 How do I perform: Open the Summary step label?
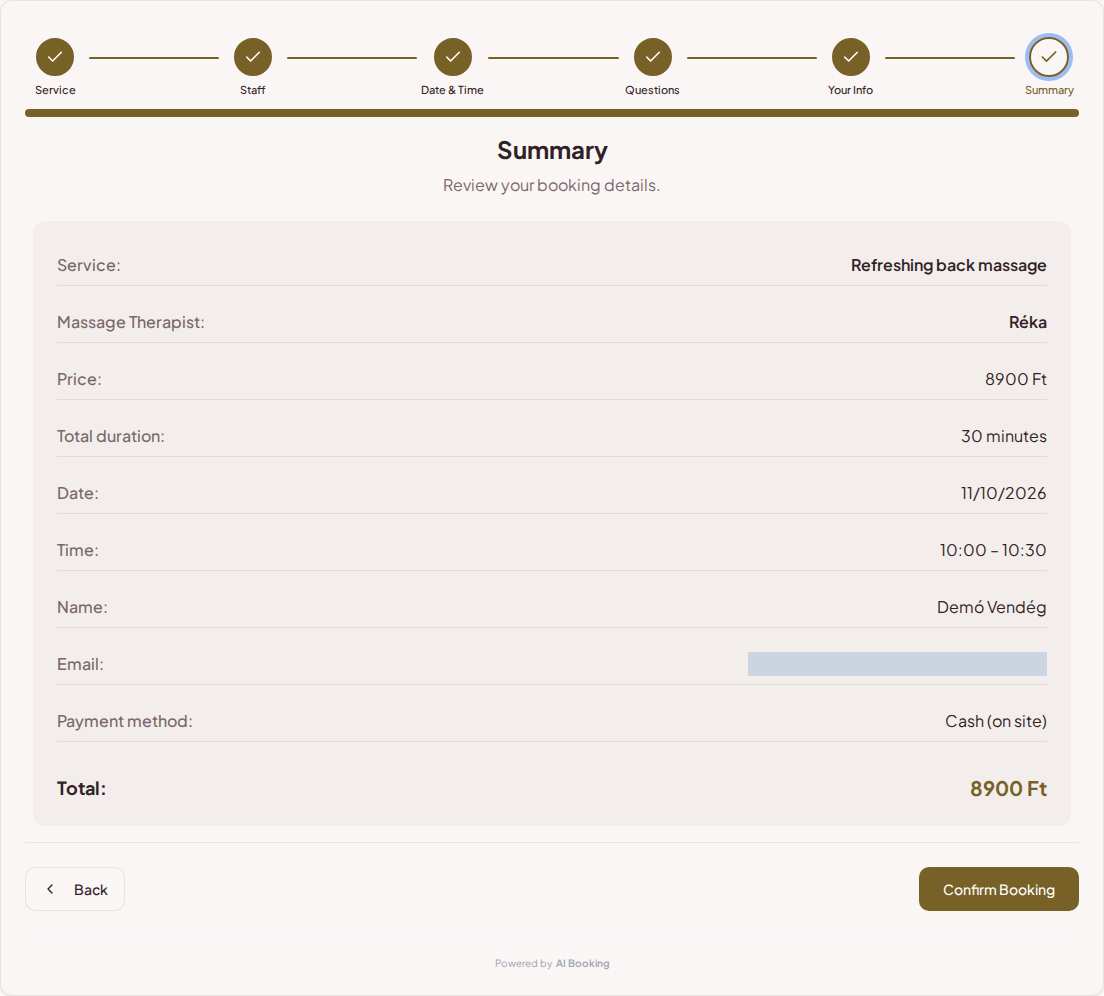[1049, 90]
